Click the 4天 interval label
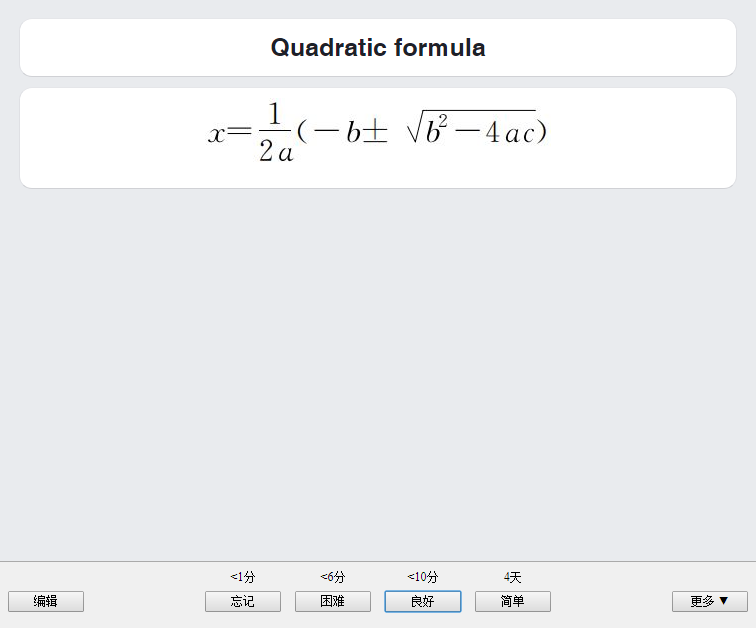The image size is (756, 628). tap(513, 576)
